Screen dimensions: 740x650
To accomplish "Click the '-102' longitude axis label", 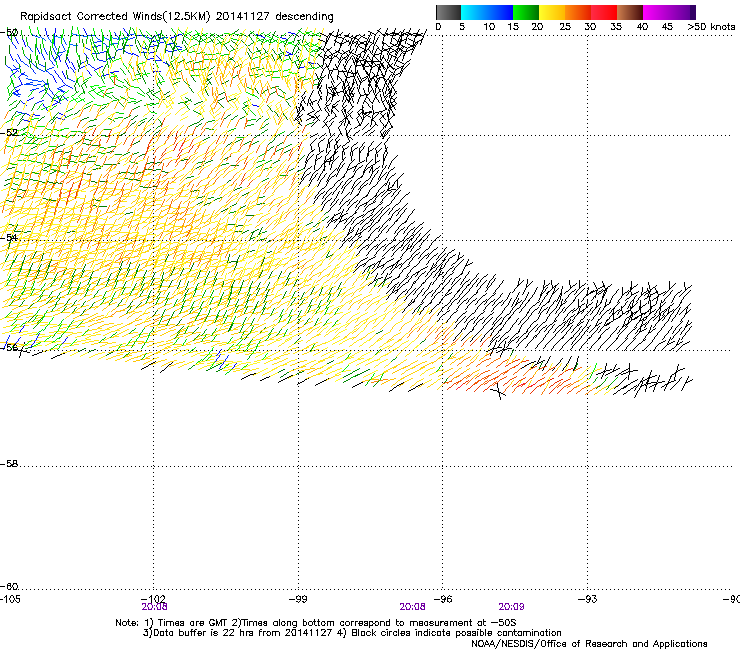I will 153,599.
